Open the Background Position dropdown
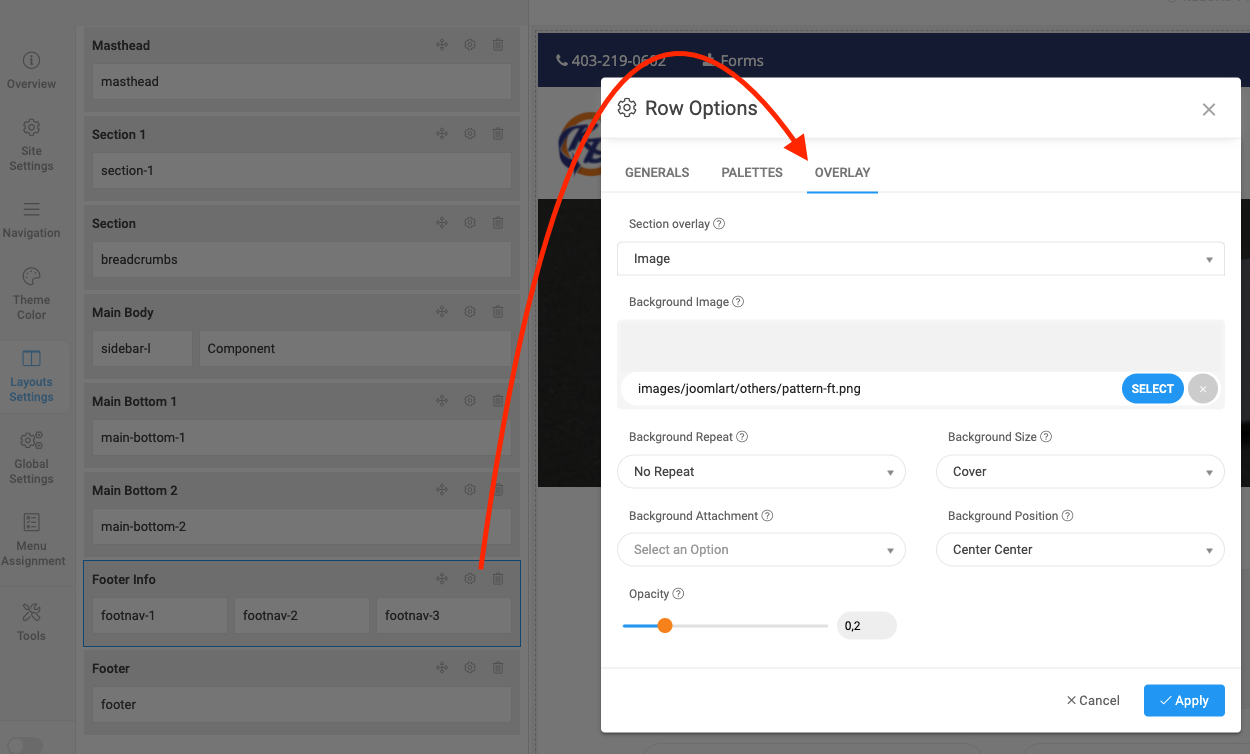 point(1079,550)
